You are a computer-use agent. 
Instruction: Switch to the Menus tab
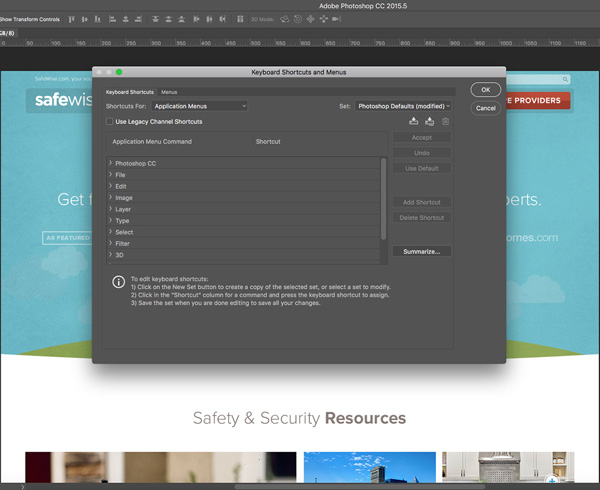[x=169, y=92]
